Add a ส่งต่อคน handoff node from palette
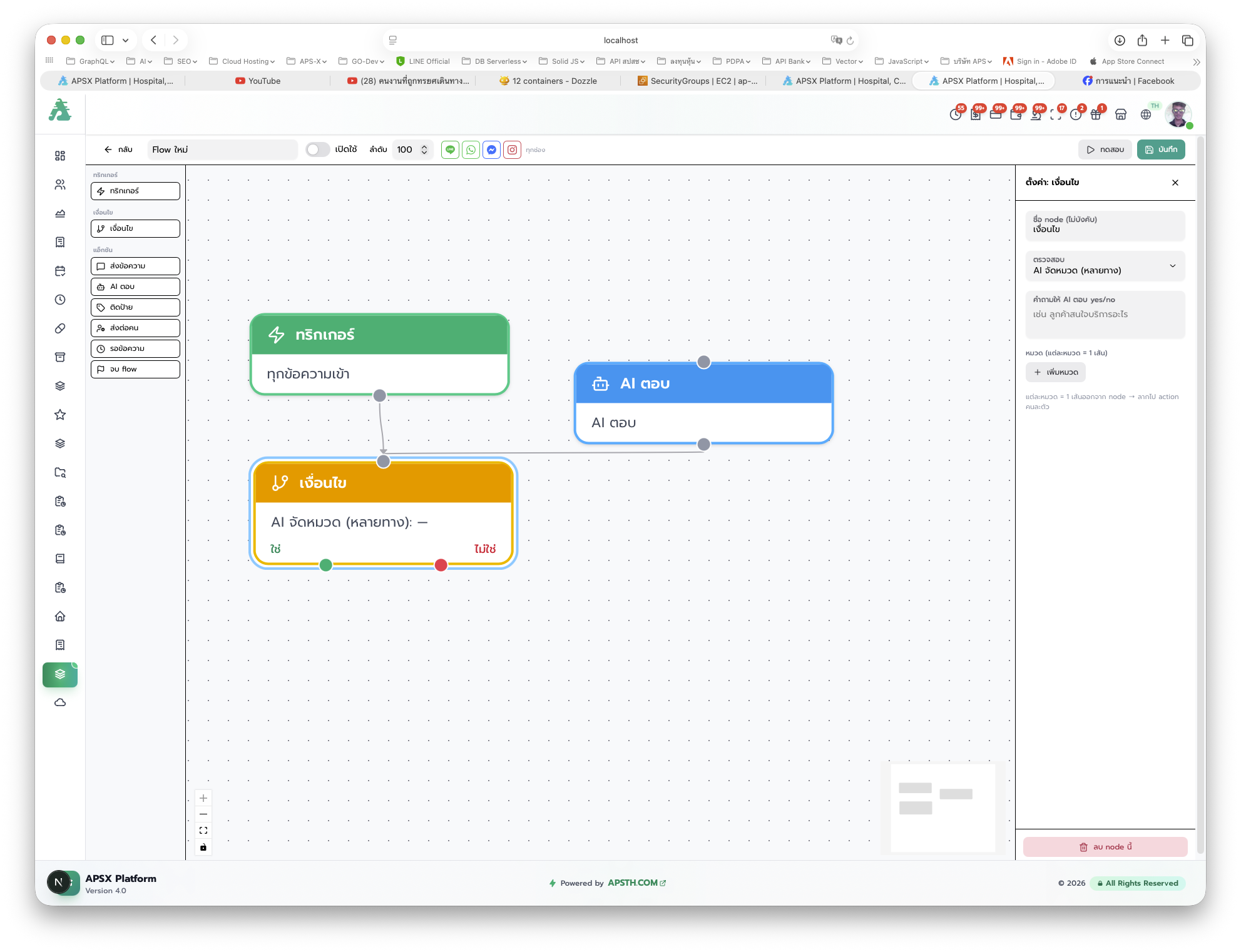This screenshot has width=1241, height=952. [x=135, y=328]
